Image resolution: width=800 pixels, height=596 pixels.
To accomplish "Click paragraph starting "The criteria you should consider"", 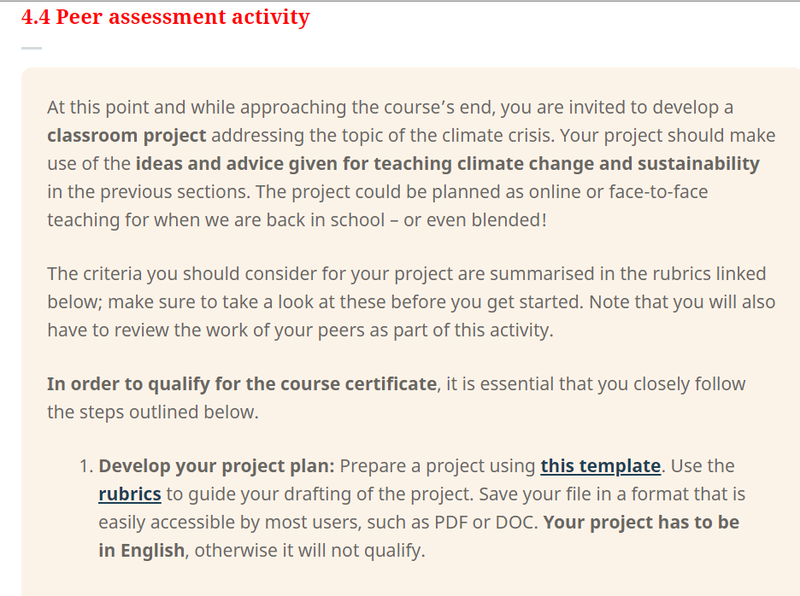I will [411, 302].
